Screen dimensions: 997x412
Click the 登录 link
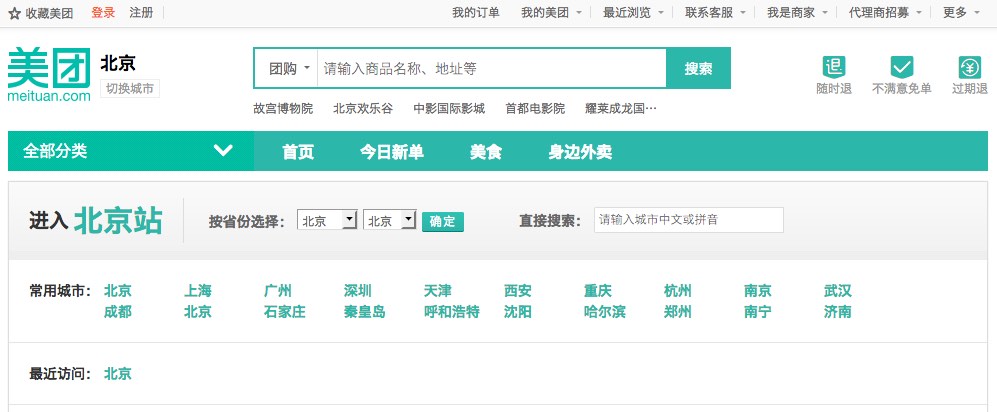click(103, 13)
